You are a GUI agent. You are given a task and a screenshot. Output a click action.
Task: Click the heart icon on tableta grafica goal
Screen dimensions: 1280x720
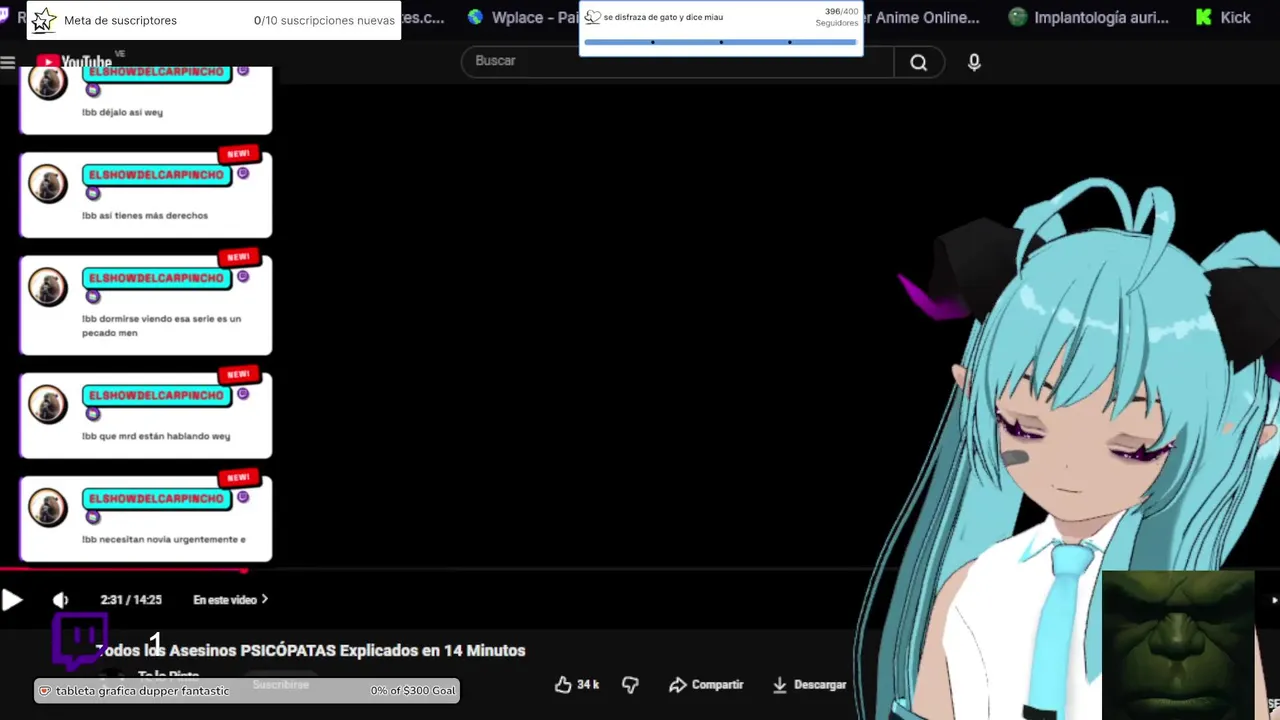(45, 691)
